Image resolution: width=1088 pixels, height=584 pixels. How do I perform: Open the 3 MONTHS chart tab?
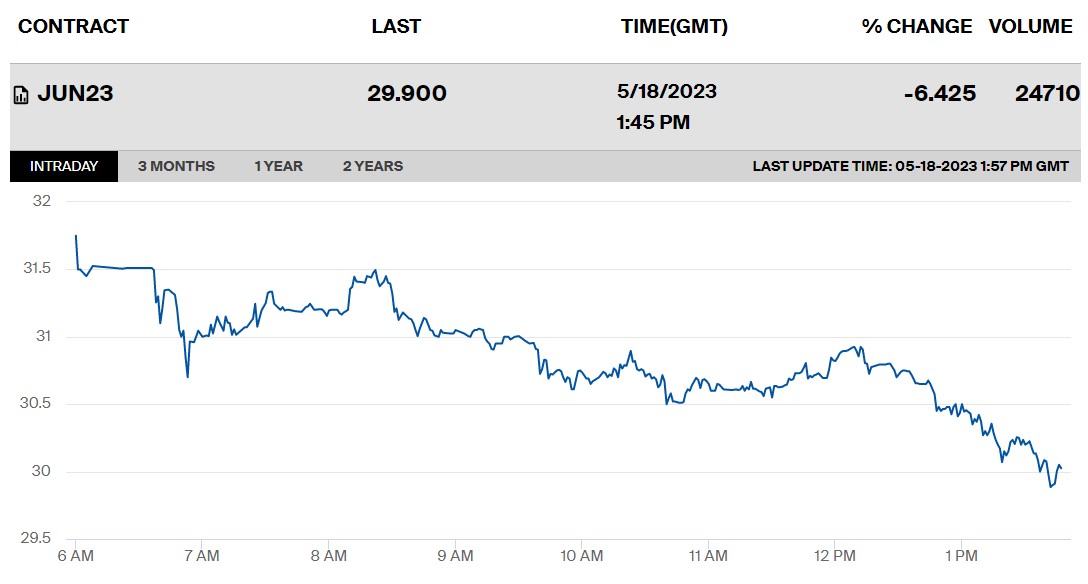pos(176,166)
